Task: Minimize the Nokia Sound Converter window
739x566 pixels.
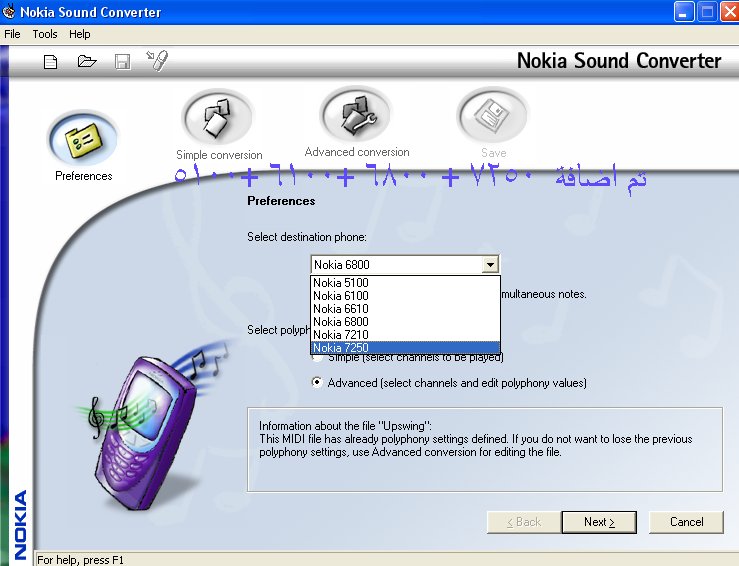Action: point(683,12)
